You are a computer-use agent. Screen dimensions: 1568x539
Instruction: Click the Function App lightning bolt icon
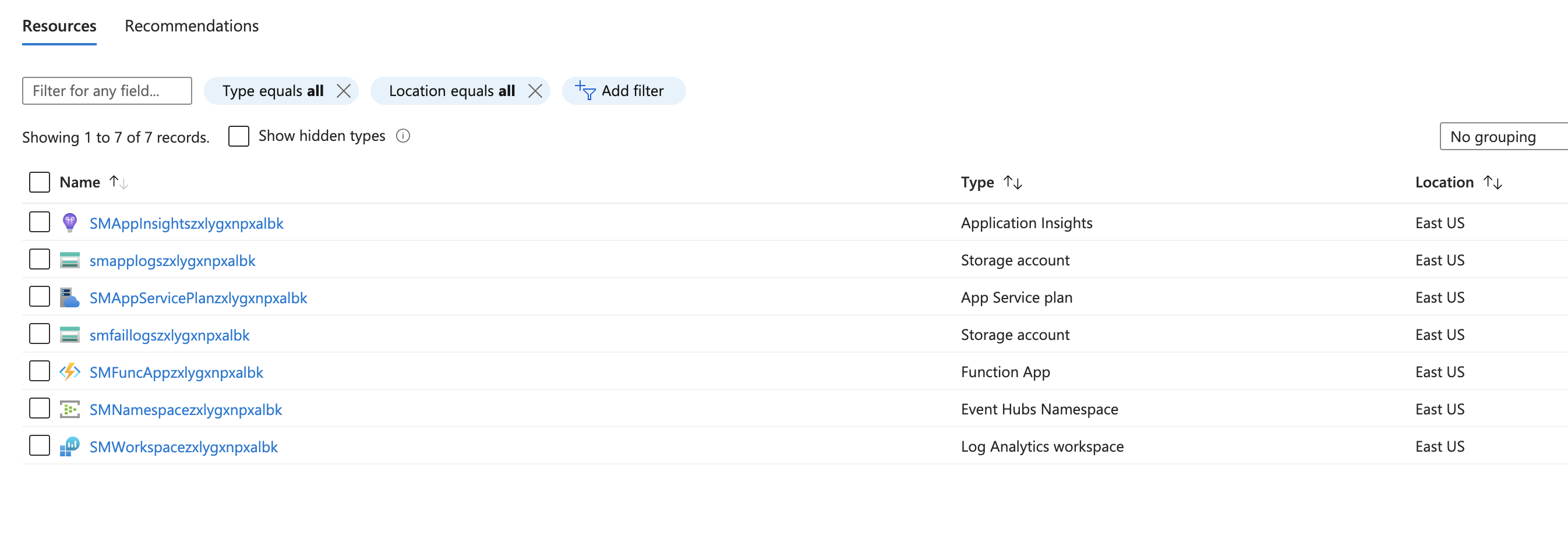[x=69, y=372]
